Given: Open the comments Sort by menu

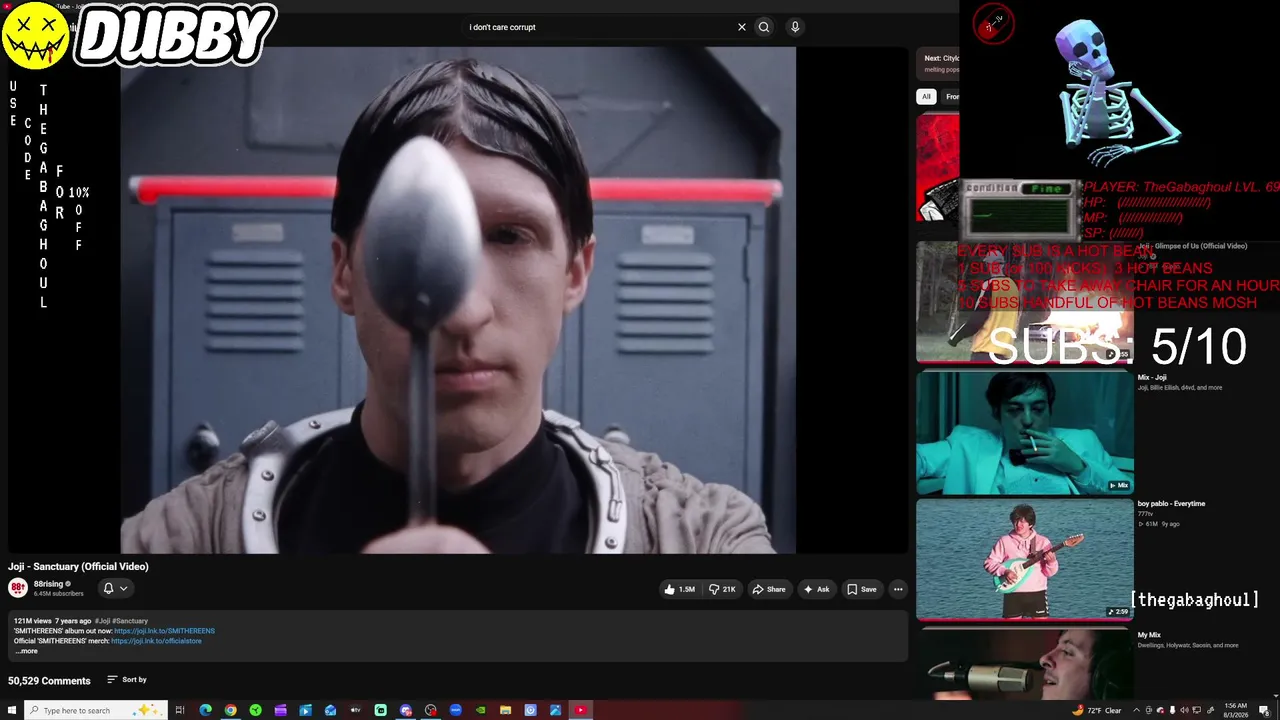Looking at the screenshot, I should coord(127,680).
